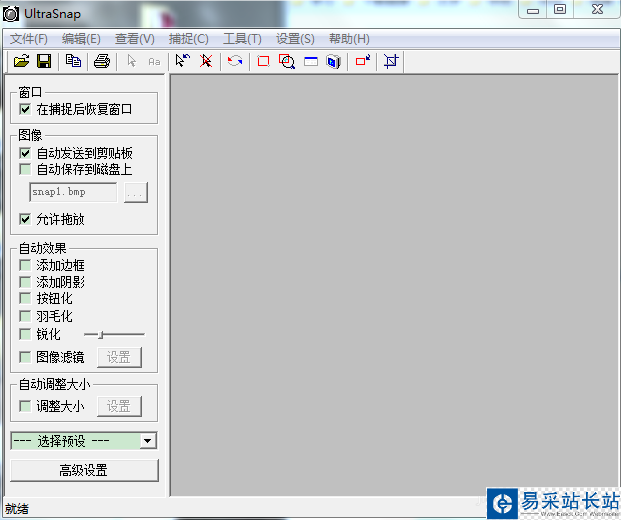Open the 帮助(H) menu
Image resolution: width=621 pixels, height=520 pixels.
click(349, 39)
